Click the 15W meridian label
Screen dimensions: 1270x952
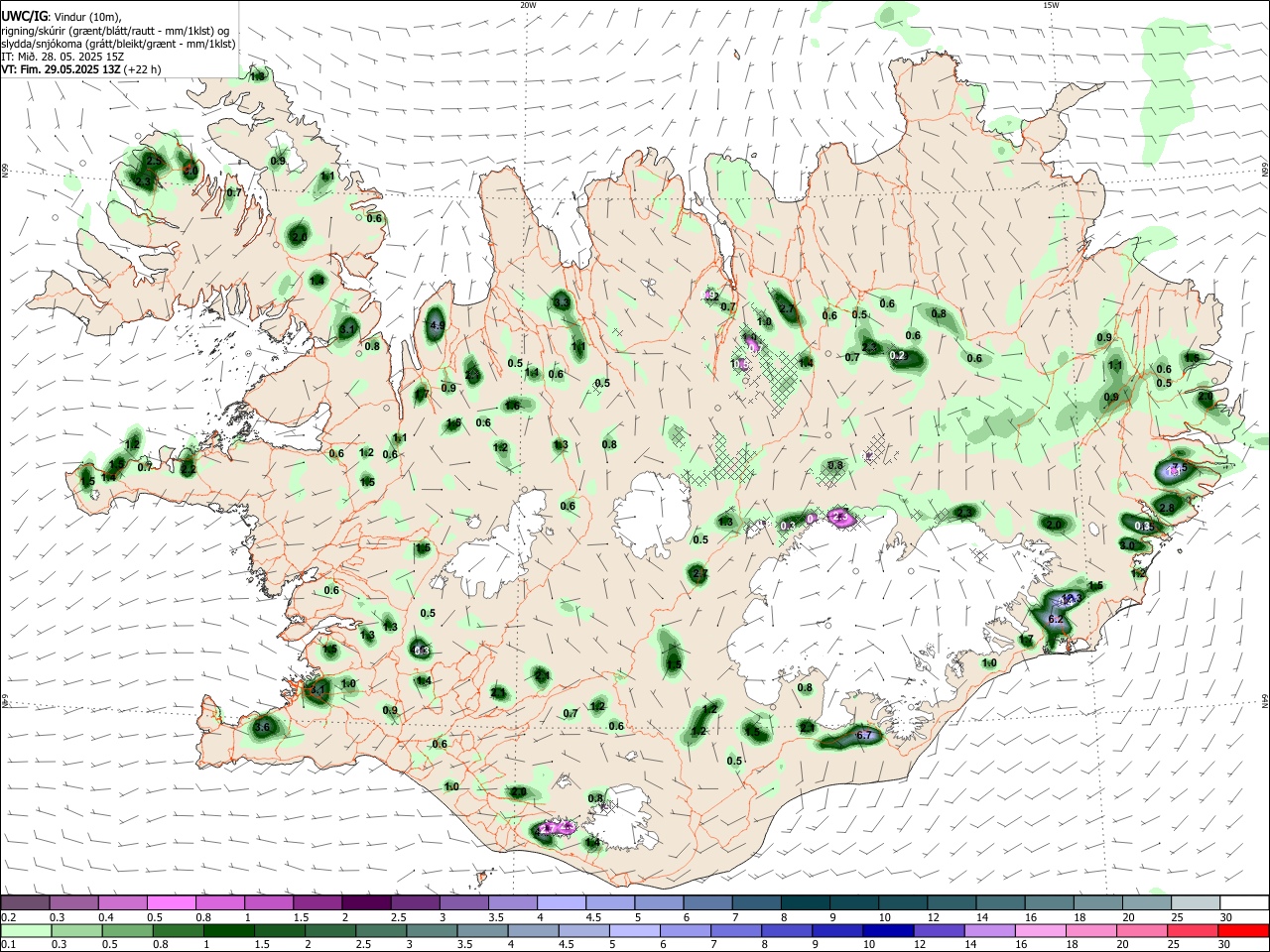pyautogui.click(x=1051, y=5)
